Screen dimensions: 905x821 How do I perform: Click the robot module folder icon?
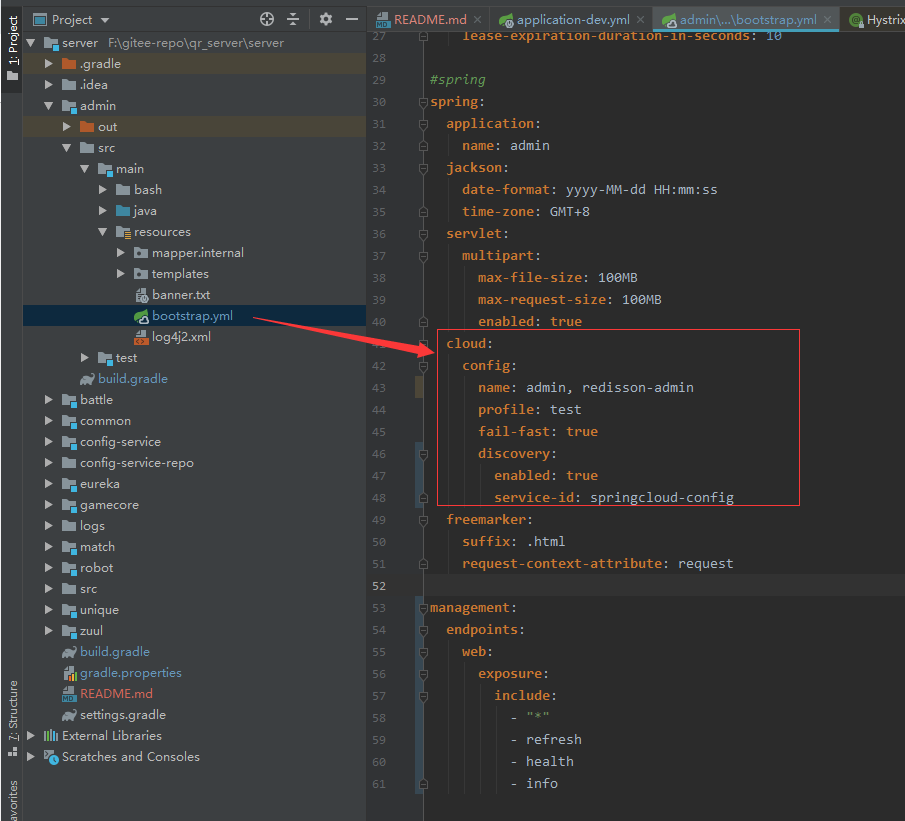(x=69, y=568)
